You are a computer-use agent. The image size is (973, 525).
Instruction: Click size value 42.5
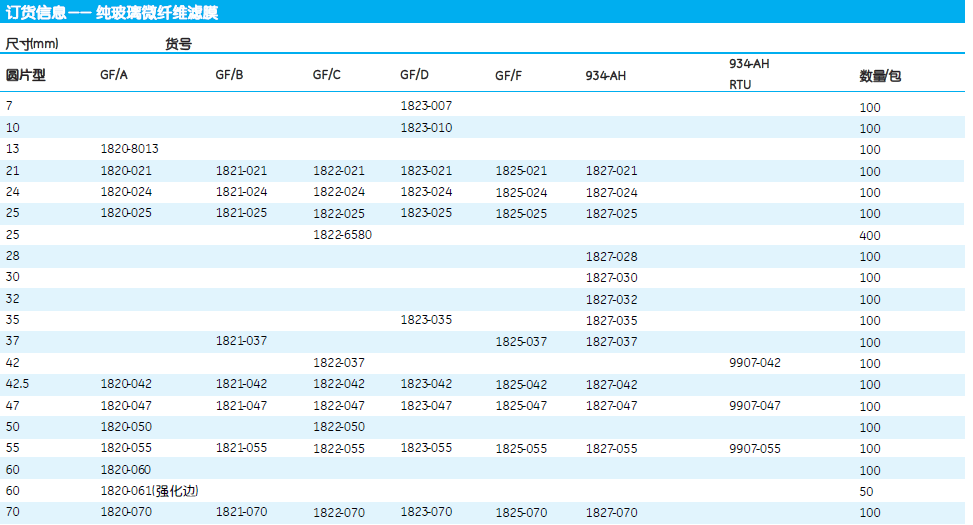tap(17, 384)
